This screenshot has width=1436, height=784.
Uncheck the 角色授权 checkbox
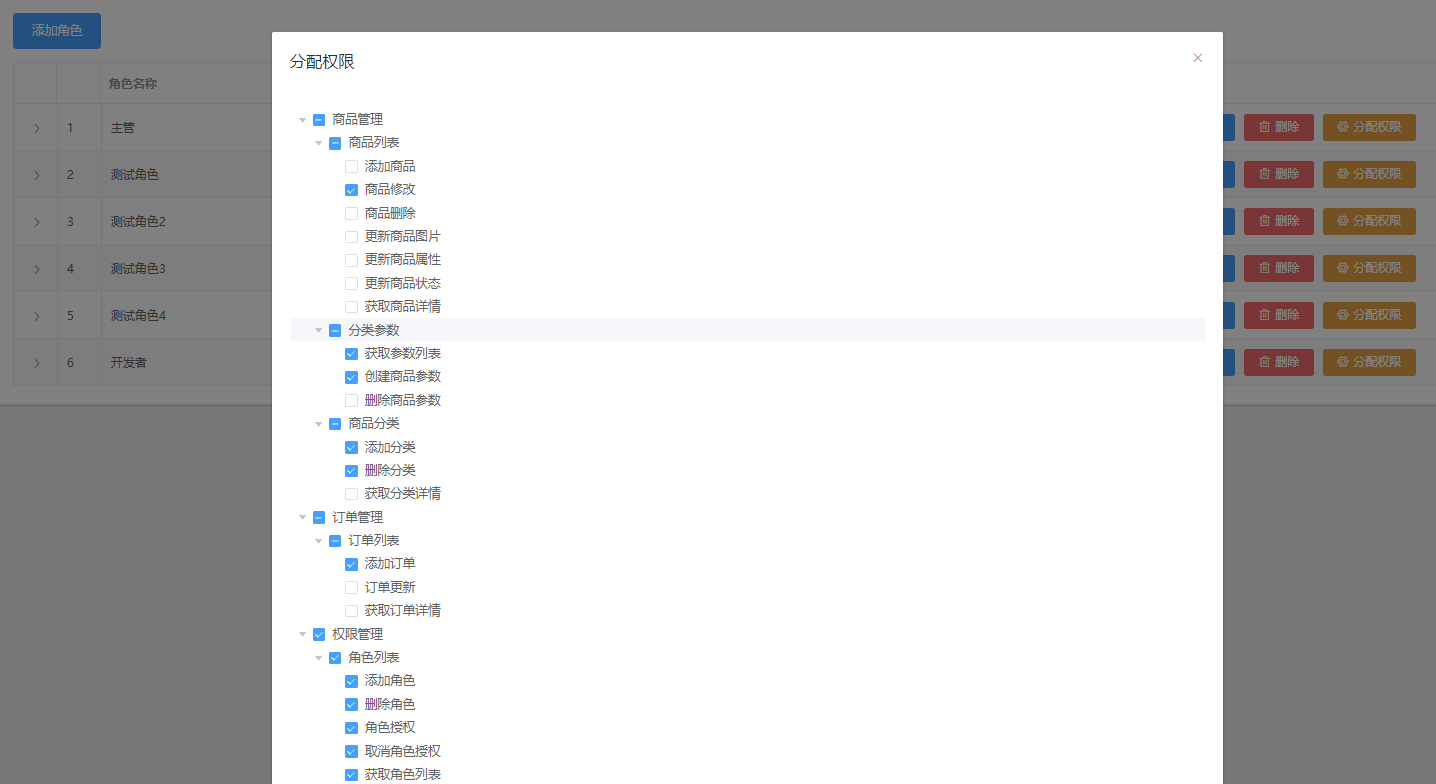tap(351, 728)
